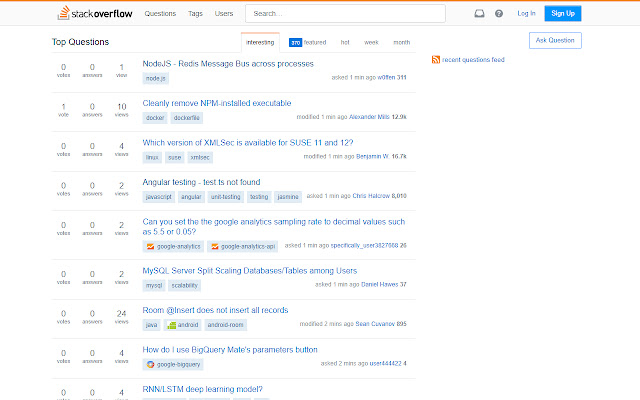Click the android-room tag
Image resolution: width=640 pixels, height=400 pixels.
point(225,325)
